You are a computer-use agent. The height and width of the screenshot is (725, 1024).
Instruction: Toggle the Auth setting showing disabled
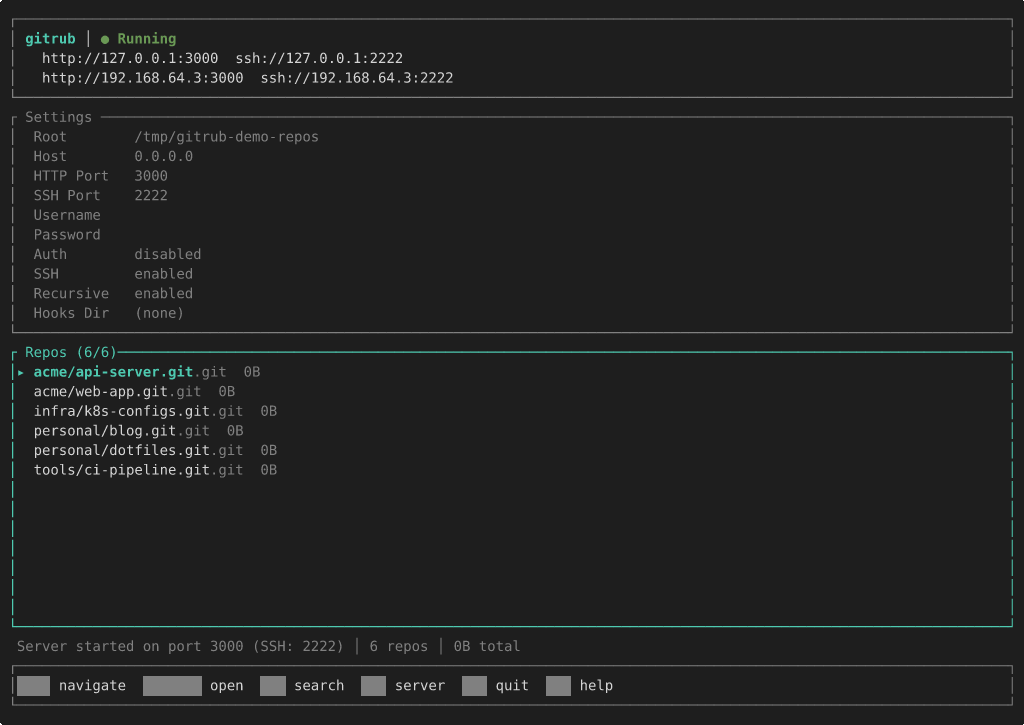(167, 254)
